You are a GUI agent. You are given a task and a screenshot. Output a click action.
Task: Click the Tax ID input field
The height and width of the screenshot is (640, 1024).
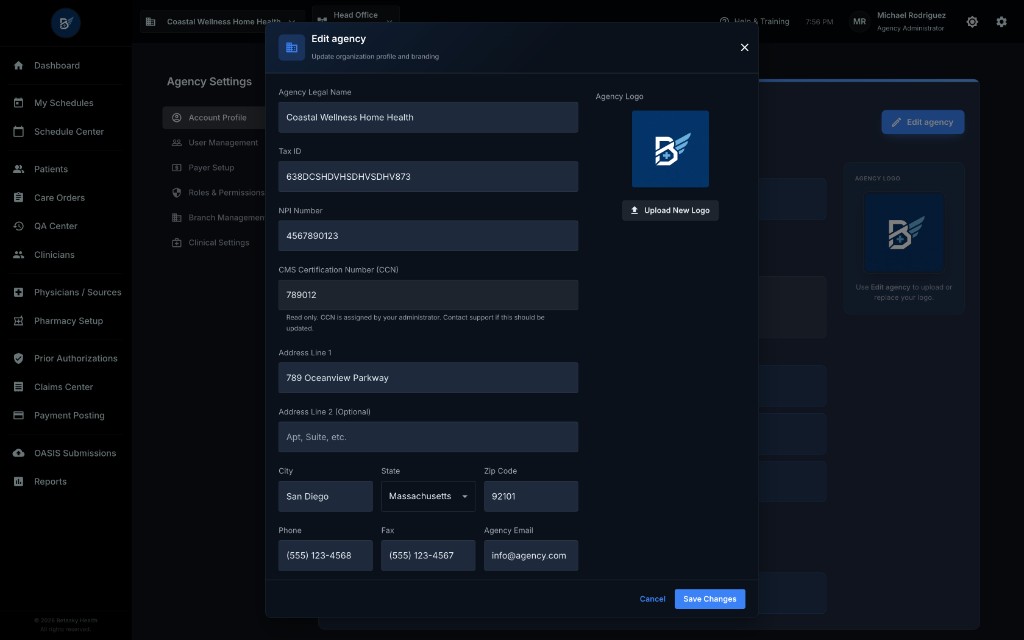[x=428, y=176]
